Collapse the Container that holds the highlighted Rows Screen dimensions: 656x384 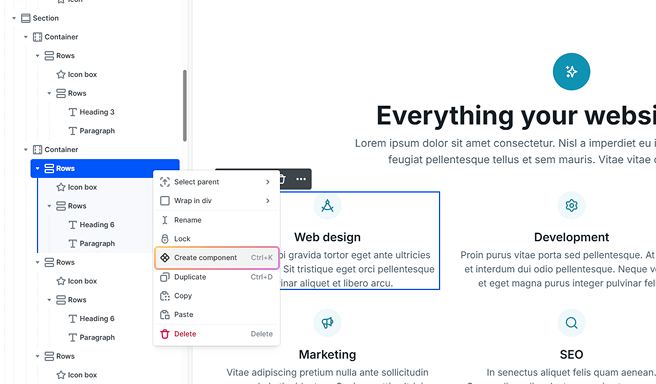[x=26, y=149]
